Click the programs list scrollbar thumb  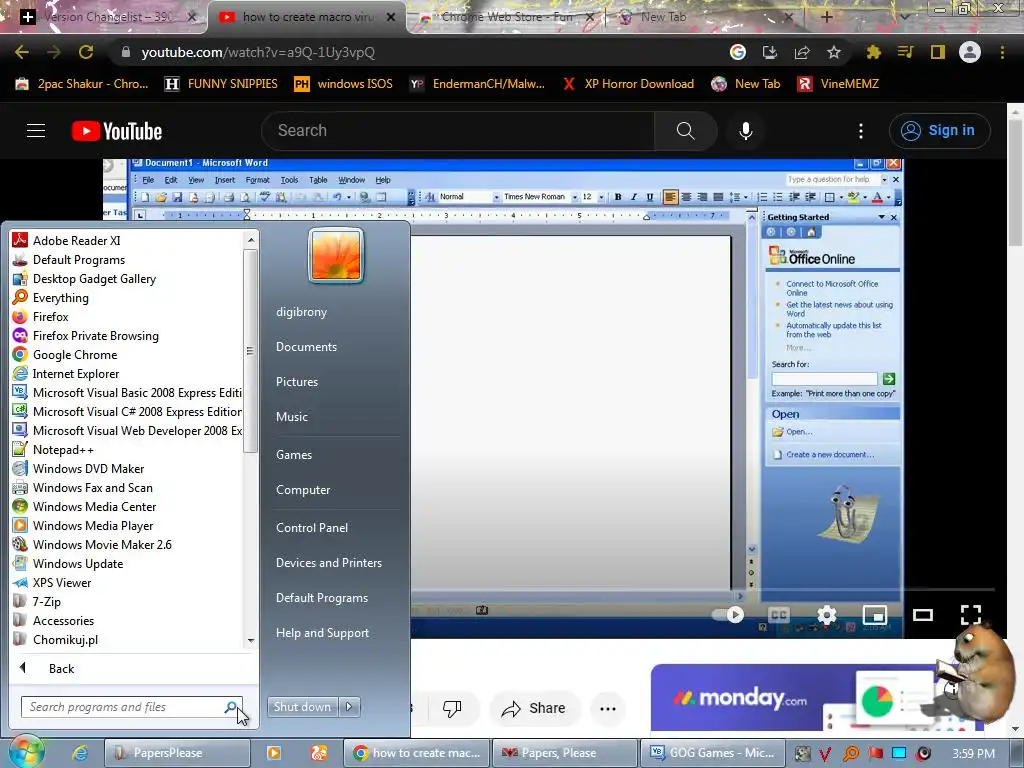pyautogui.click(x=249, y=351)
